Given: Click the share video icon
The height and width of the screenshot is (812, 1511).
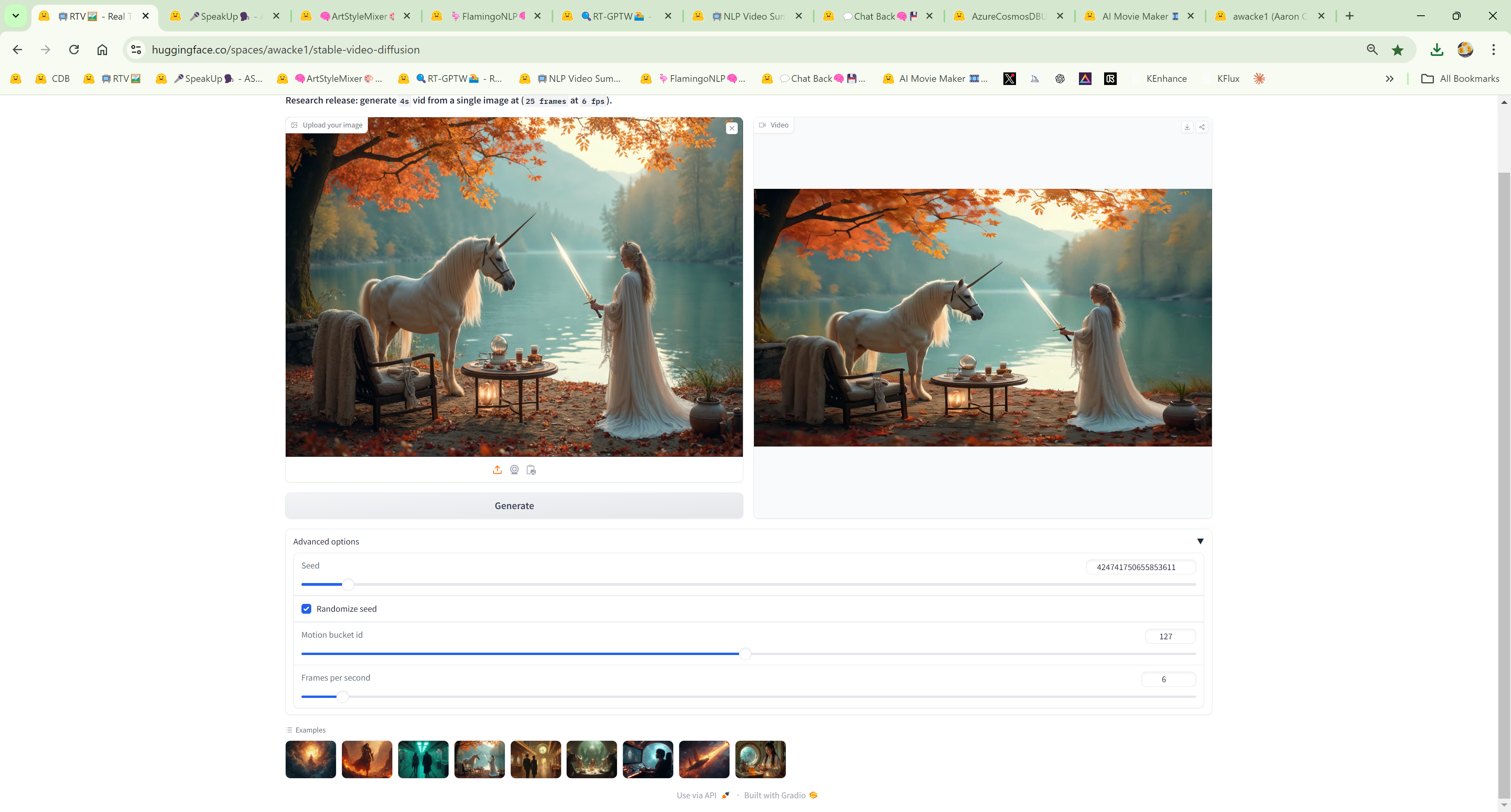Looking at the screenshot, I should point(1201,127).
